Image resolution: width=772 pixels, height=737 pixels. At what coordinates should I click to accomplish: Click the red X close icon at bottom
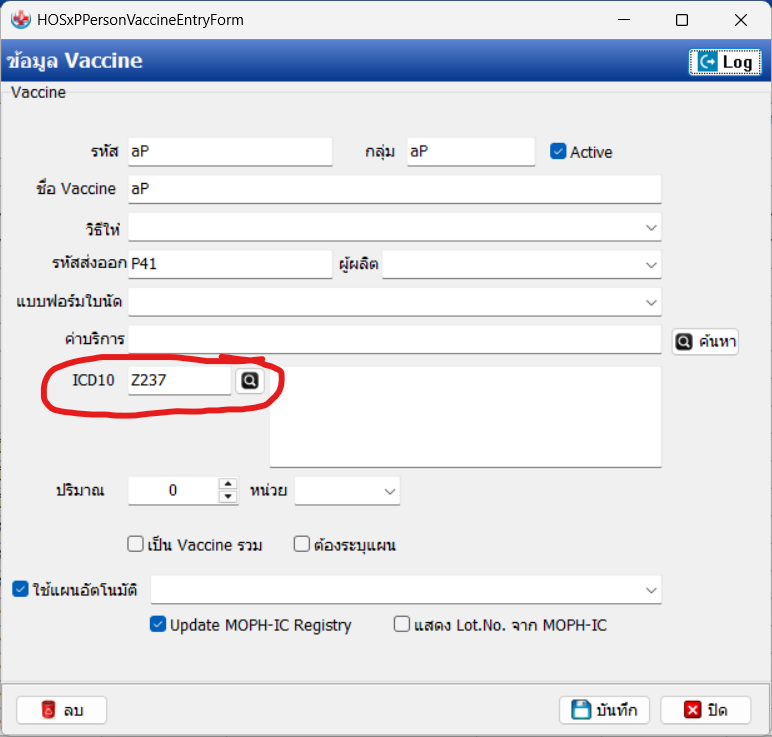pyautogui.click(x=692, y=710)
